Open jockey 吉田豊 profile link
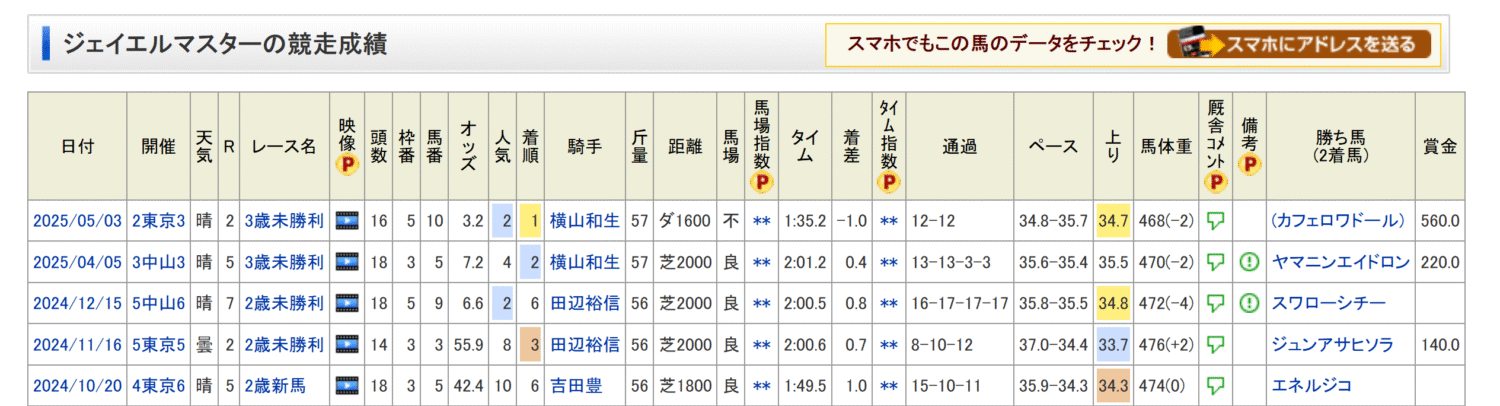 click(577, 385)
